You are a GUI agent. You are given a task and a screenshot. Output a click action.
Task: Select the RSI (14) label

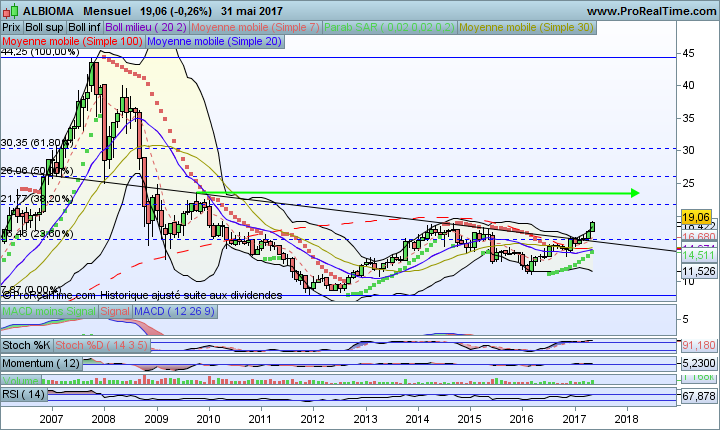coord(24,394)
